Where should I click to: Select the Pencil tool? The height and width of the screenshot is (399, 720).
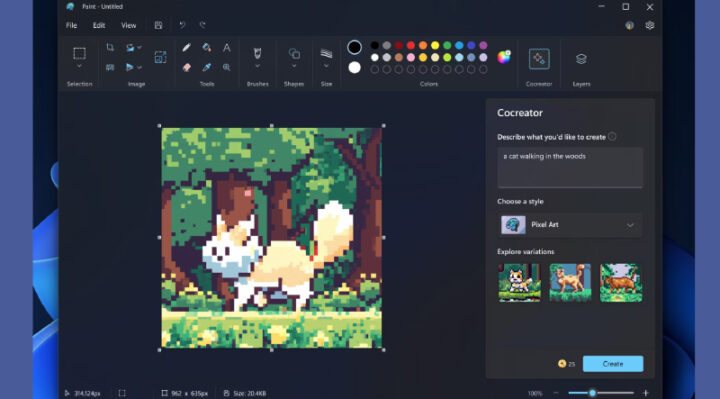pyautogui.click(x=186, y=47)
